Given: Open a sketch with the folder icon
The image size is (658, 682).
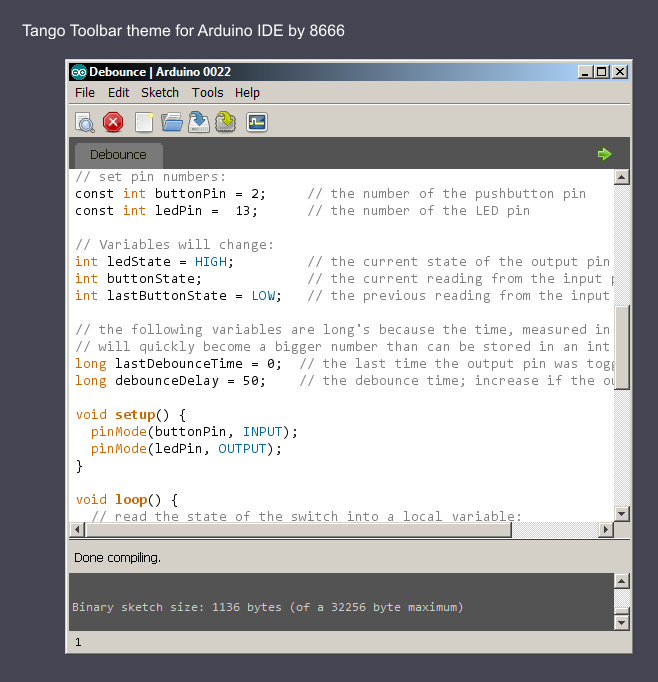Looking at the screenshot, I should point(172,122).
